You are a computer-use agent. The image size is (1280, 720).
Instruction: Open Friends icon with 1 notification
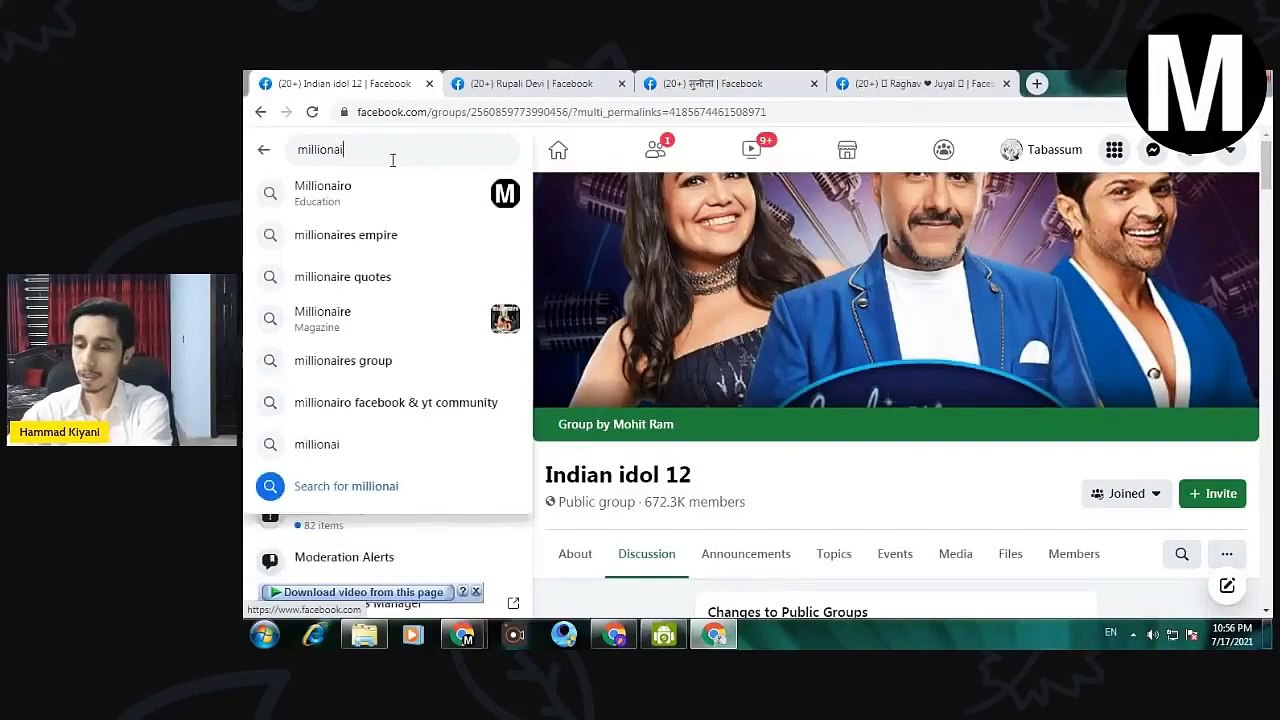click(656, 149)
